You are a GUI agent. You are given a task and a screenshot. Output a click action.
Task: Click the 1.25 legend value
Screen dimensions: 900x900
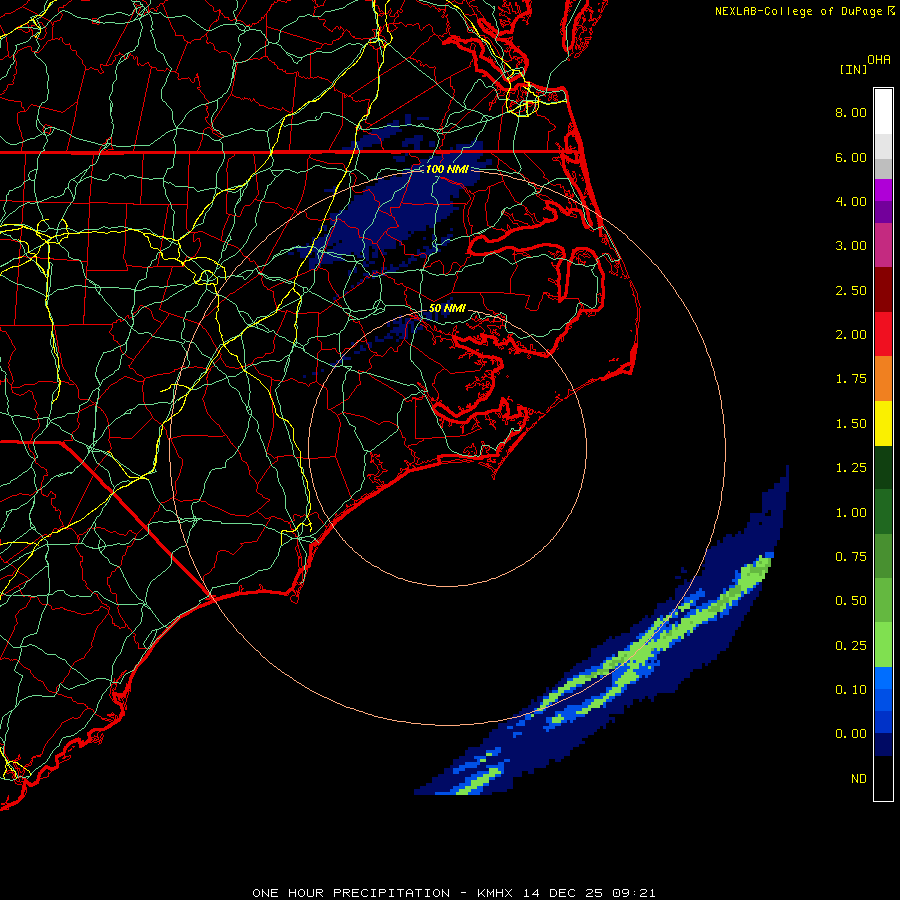click(x=851, y=468)
